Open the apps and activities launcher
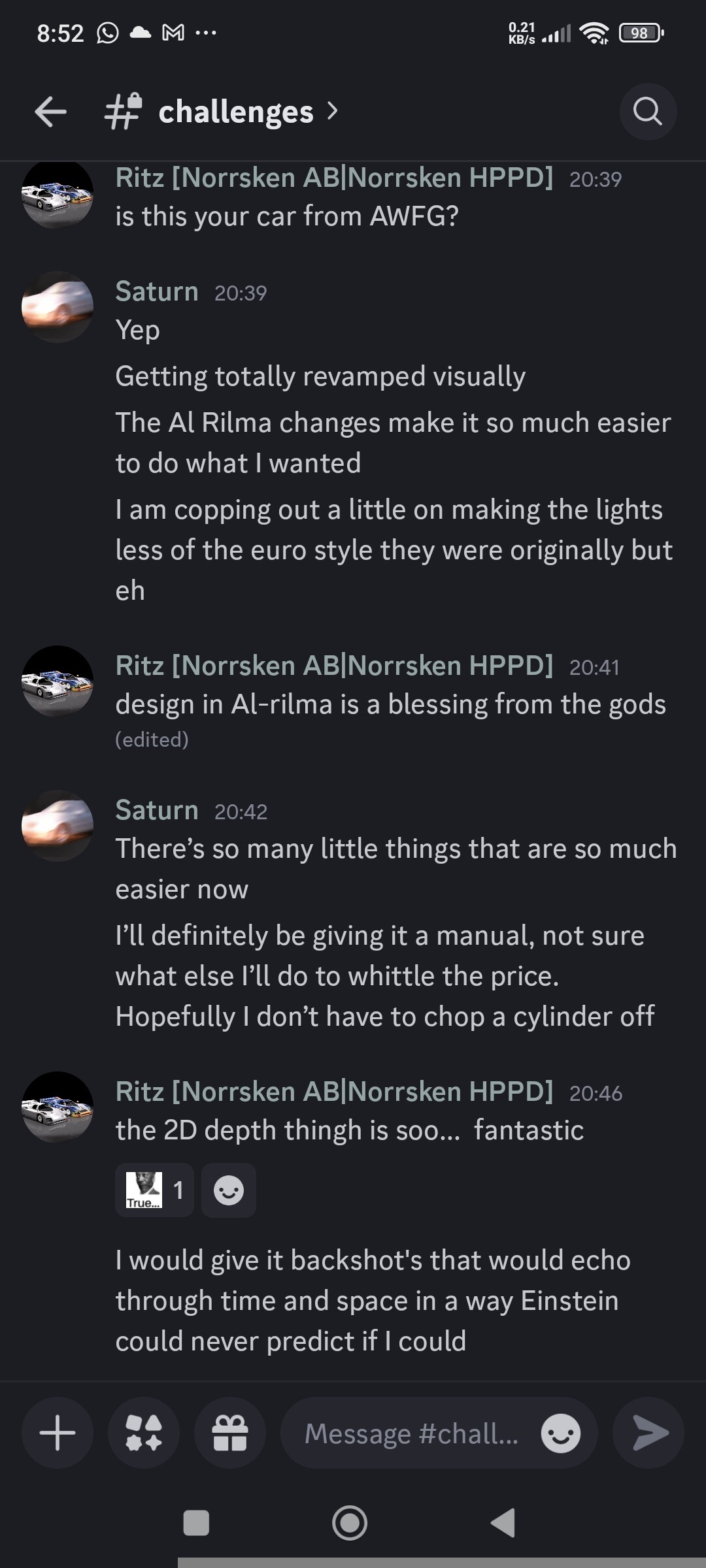706x1568 pixels. point(144,1433)
